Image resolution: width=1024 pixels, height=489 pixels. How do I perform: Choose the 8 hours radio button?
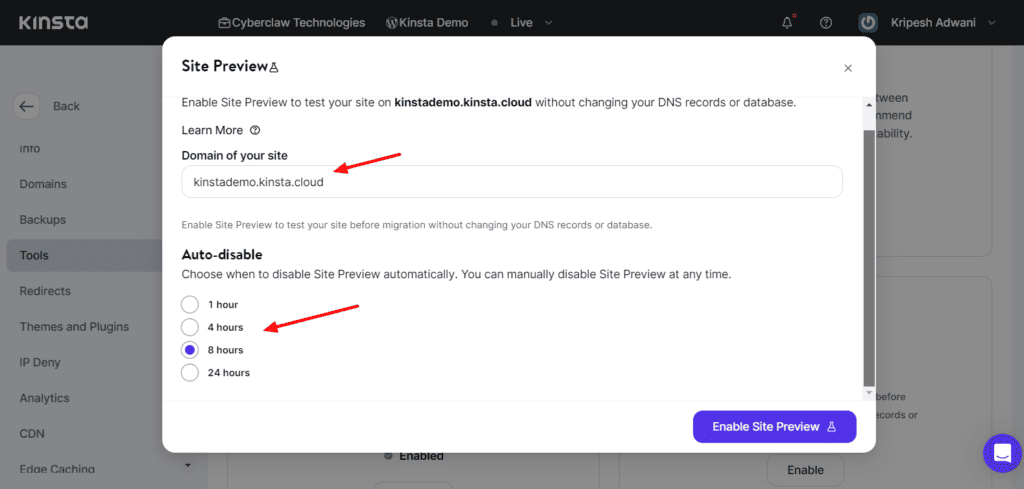(190, 350)
